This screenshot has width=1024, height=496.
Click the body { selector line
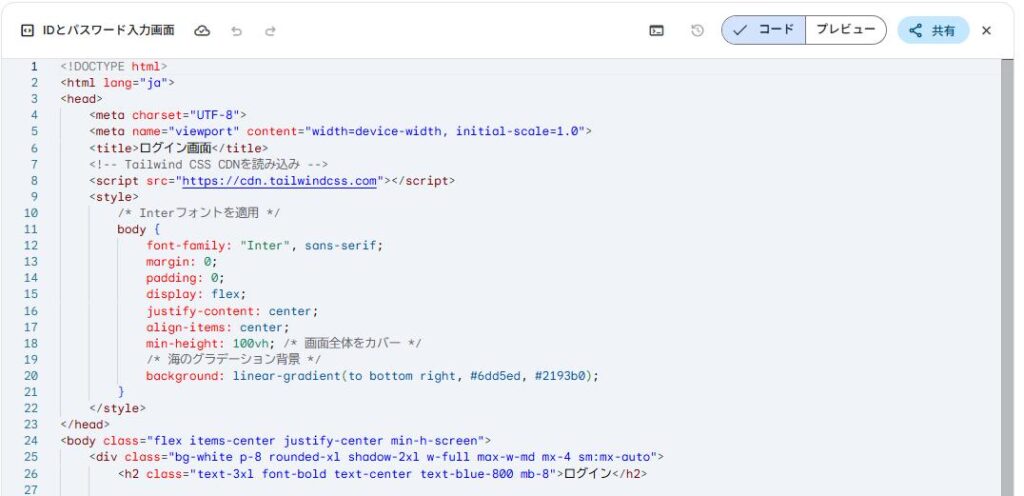click(138, 229)
